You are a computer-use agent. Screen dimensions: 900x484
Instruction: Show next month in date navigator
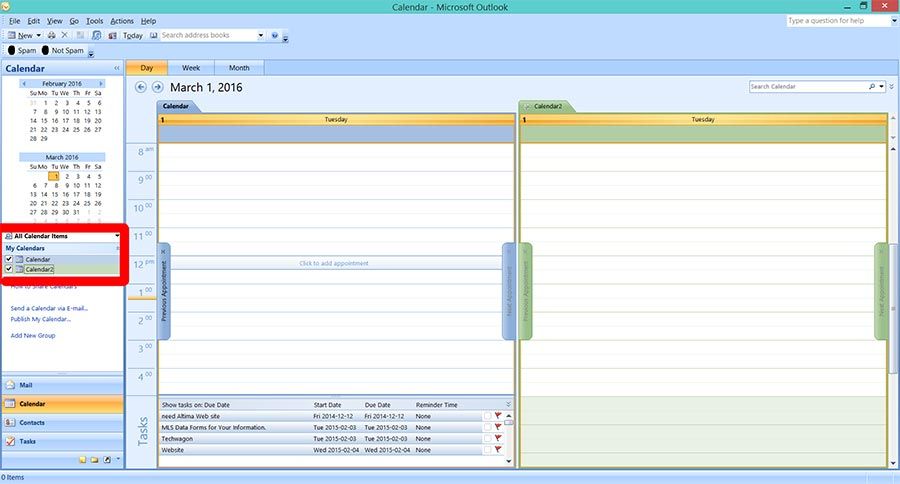tap(101, 84)
